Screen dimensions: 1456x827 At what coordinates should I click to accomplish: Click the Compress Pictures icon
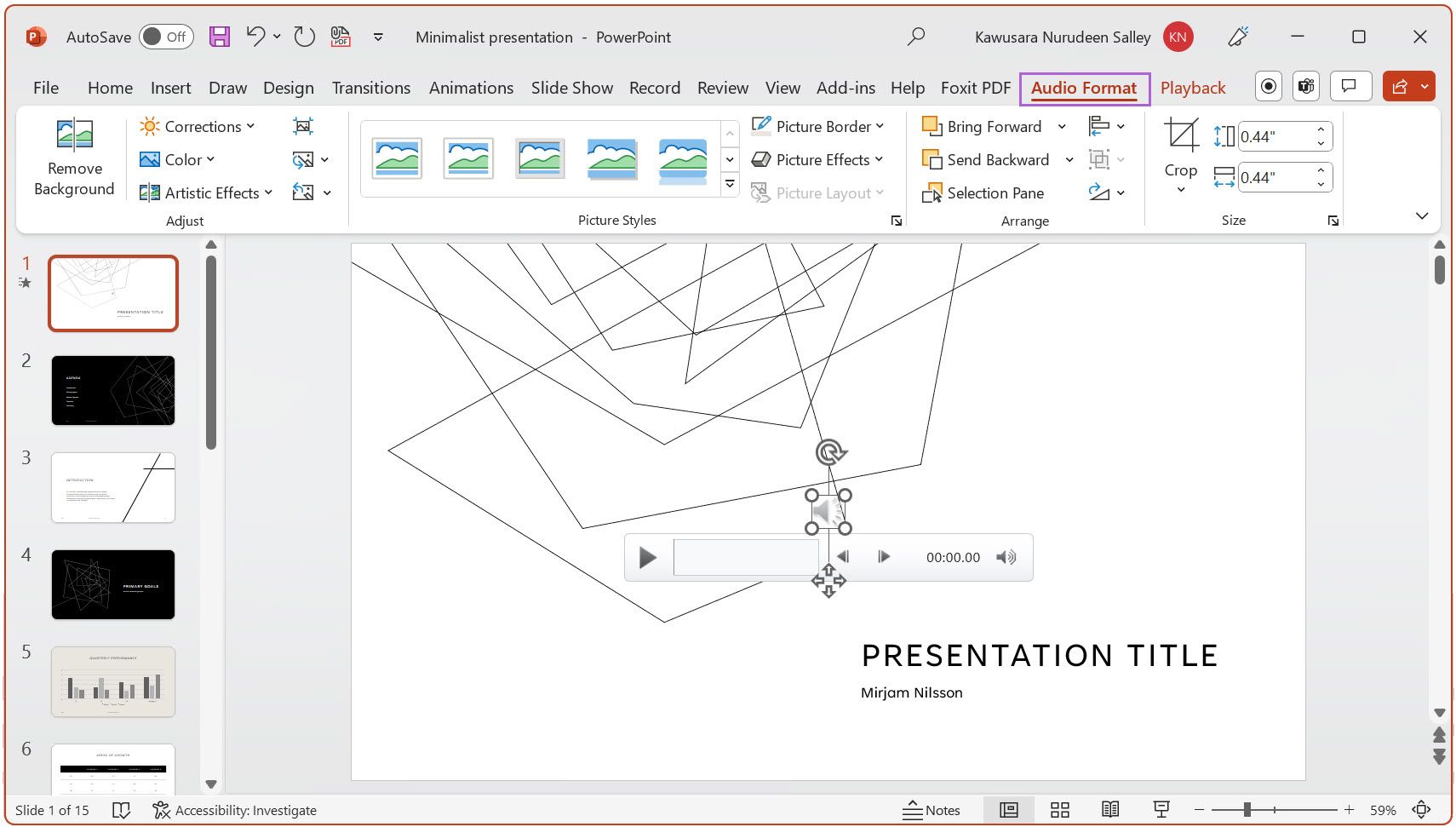point(303,126)
